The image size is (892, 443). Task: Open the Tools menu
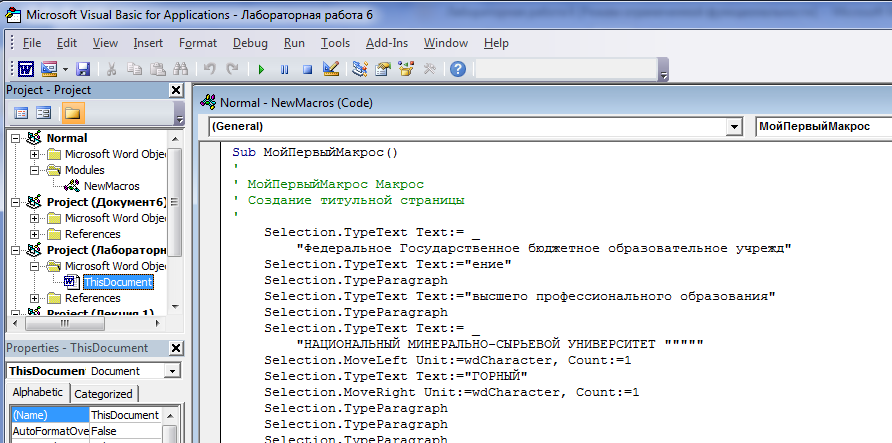tap(335, 43)
